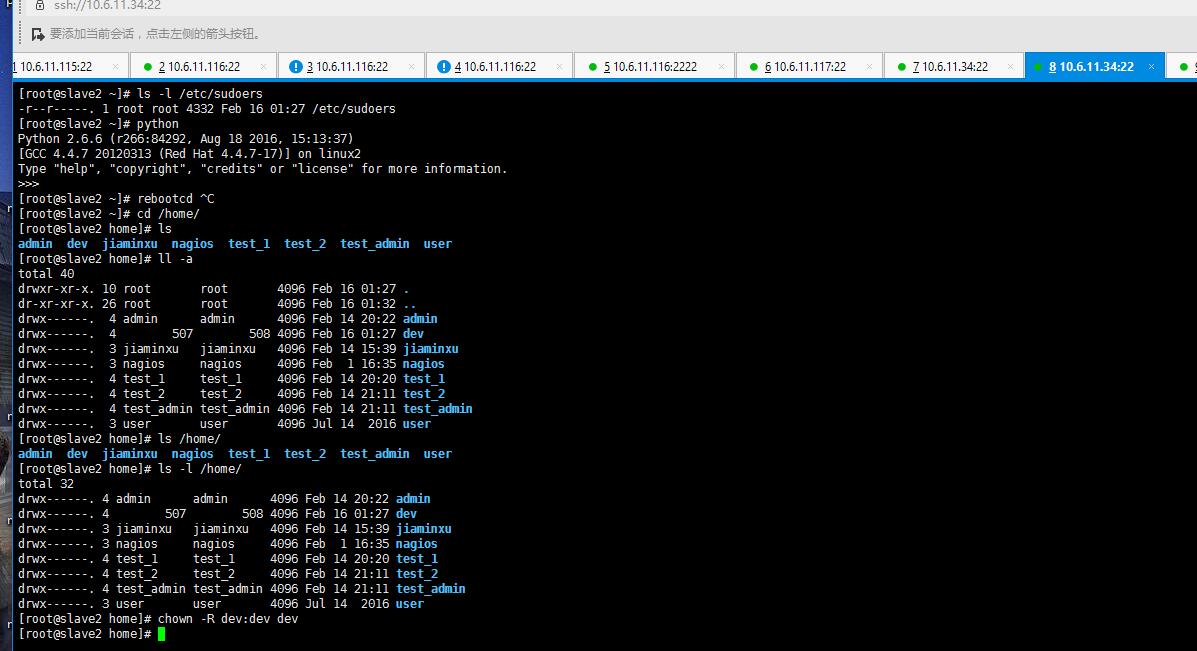This screenshot has width=1197, height=651.
Task: Click the 'total 32' line
Action: [47, 484]
